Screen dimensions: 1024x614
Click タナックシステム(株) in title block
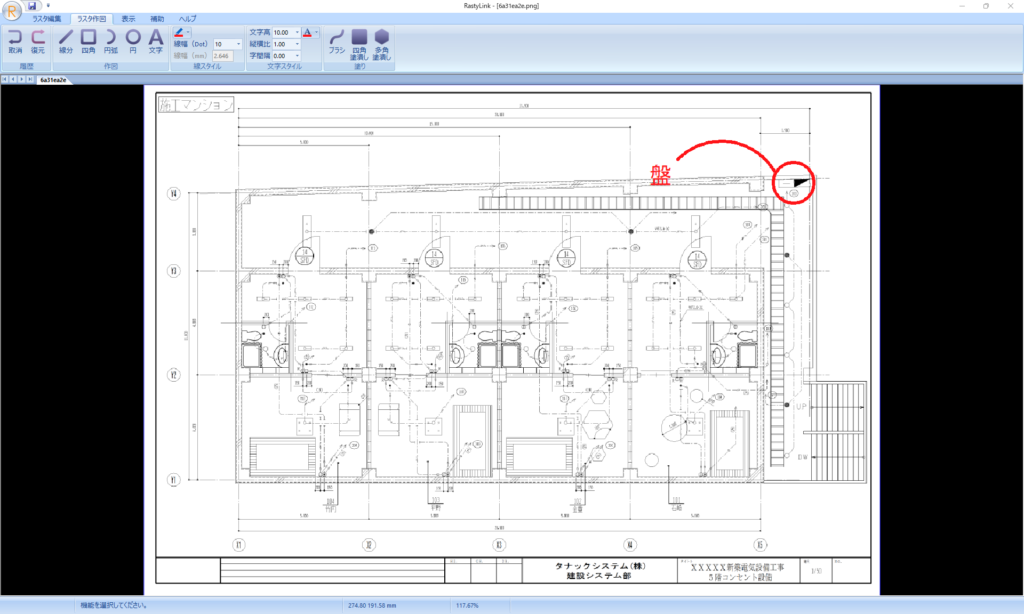tap(600, 566)
